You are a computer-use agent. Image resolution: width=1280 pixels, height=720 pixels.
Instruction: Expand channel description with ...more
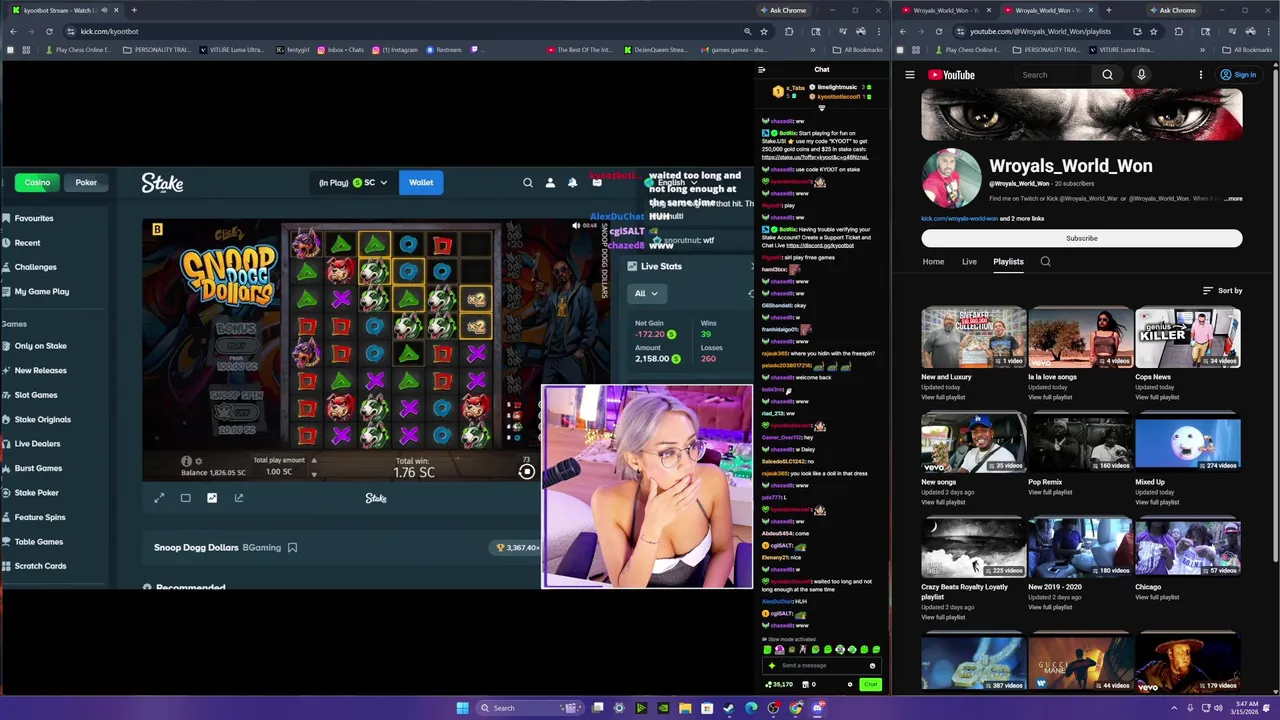pos(1234,199)
